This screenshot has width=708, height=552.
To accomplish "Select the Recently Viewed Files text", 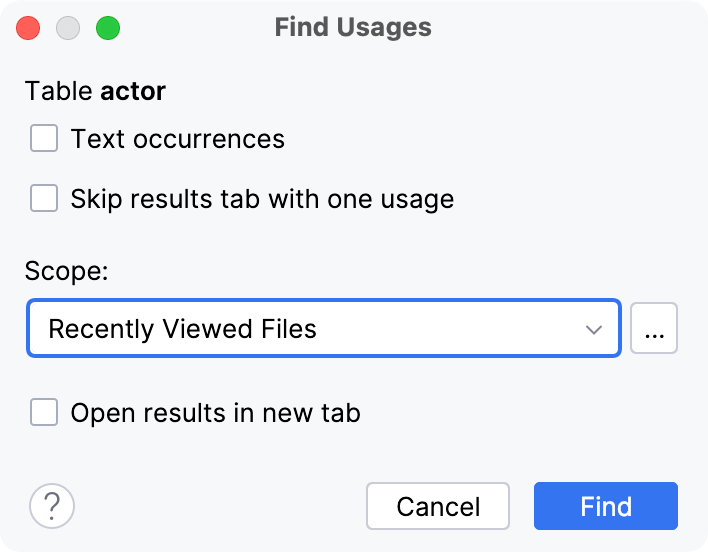I will [x=182, y=329].
